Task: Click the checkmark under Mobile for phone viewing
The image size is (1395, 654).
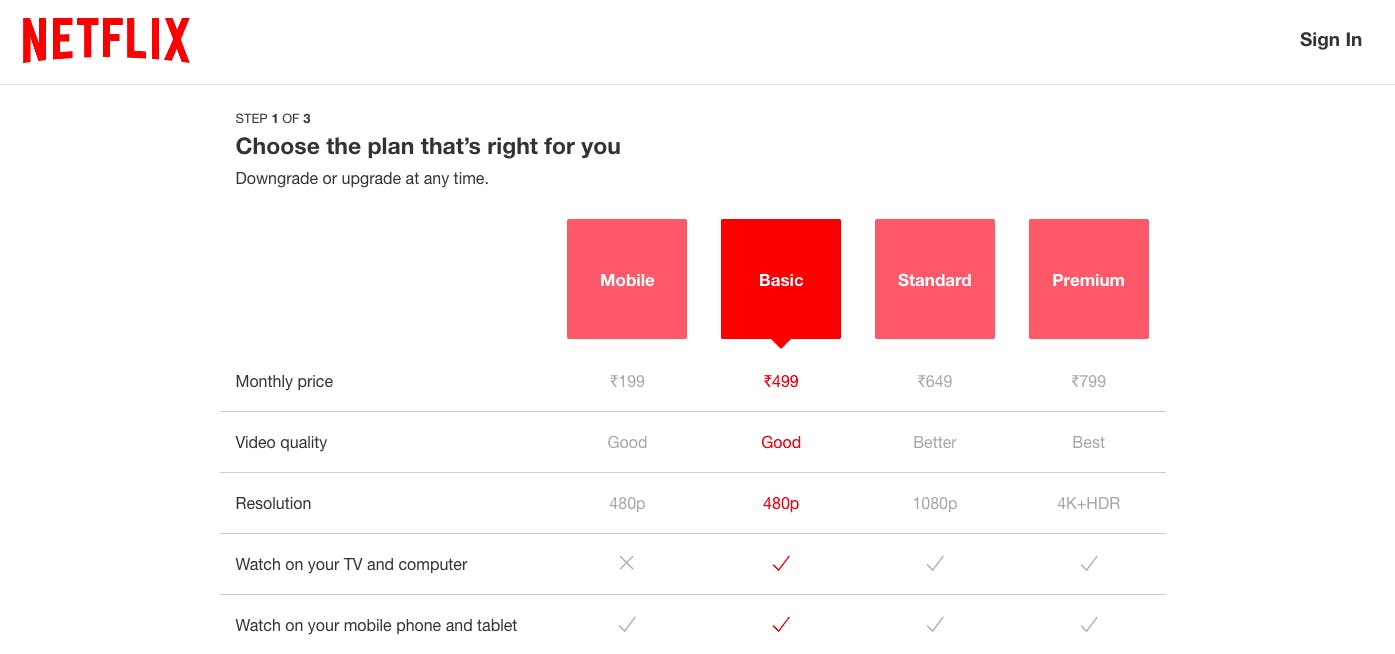Action: [x=627, y=624]
